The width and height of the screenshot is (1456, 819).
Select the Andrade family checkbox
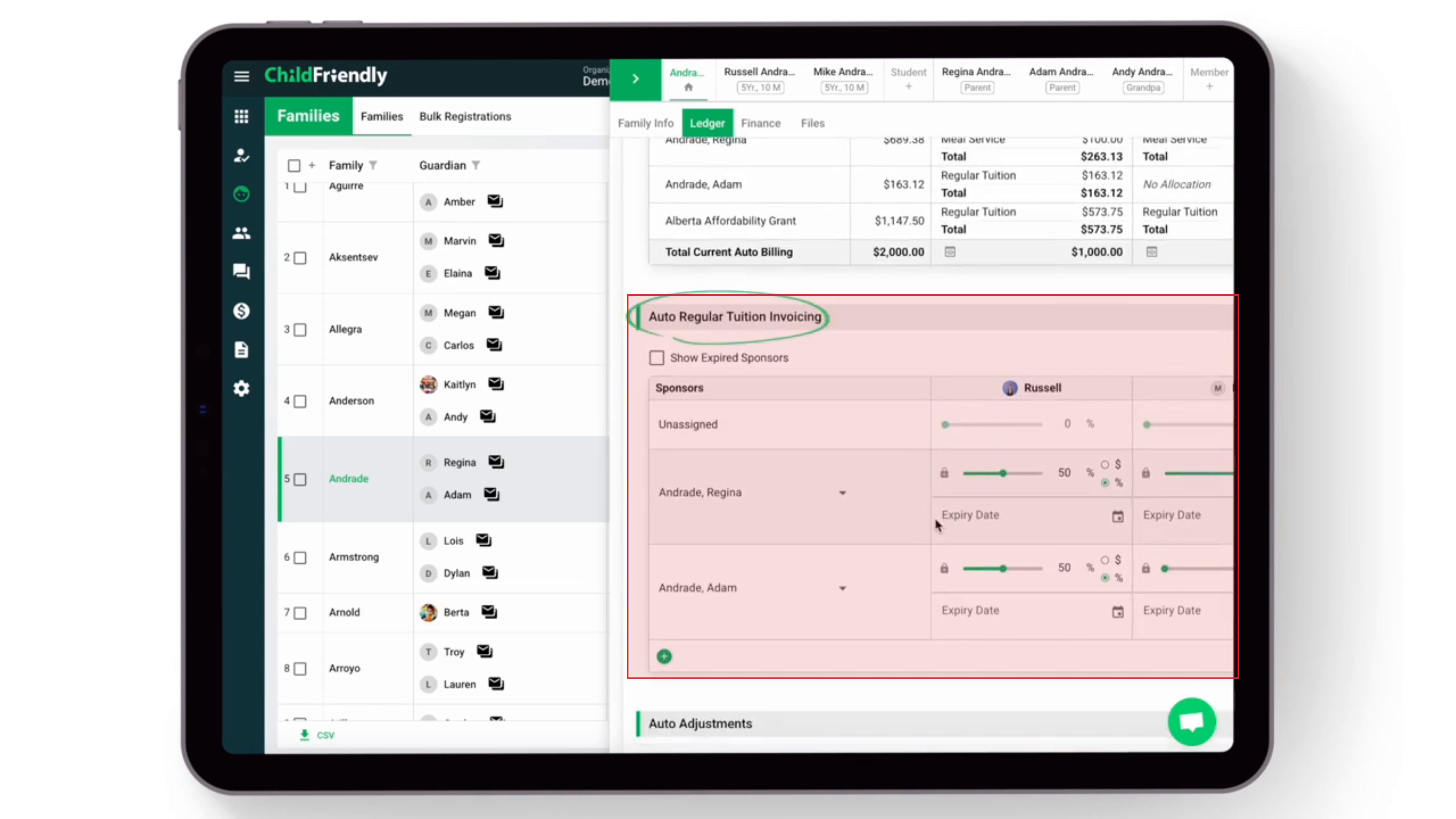300,479
